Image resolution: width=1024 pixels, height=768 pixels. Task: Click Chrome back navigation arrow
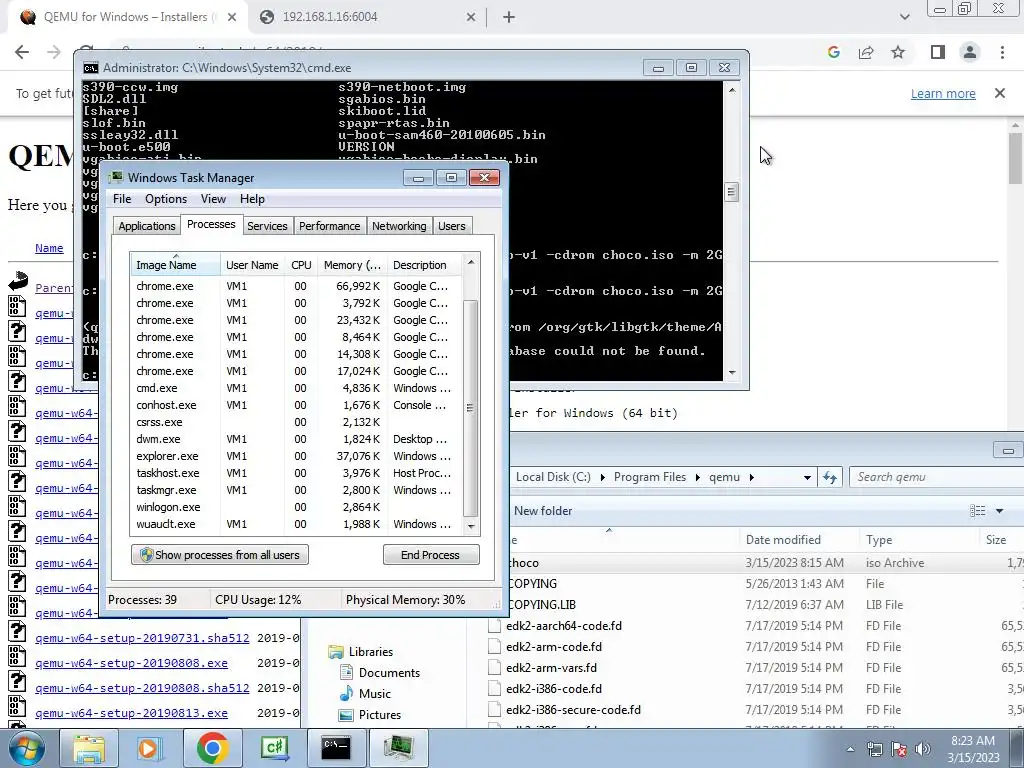tap(22, 52)
